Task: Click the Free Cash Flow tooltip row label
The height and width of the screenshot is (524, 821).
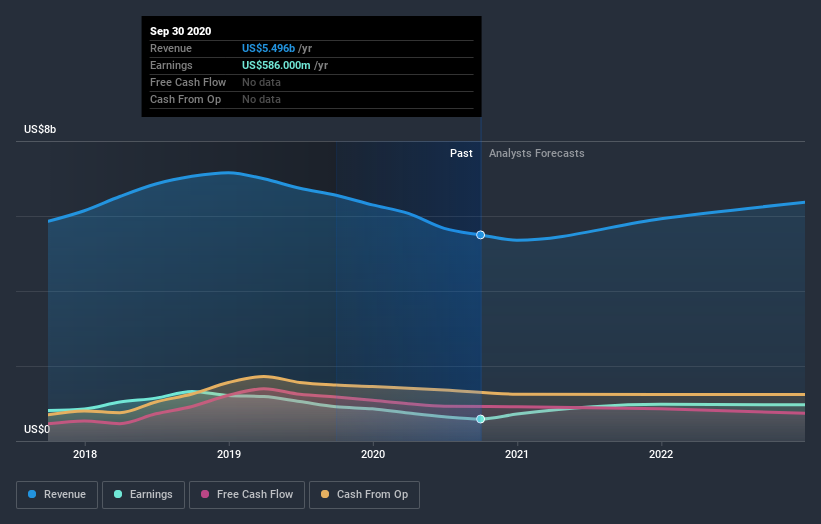Action: 188,82
